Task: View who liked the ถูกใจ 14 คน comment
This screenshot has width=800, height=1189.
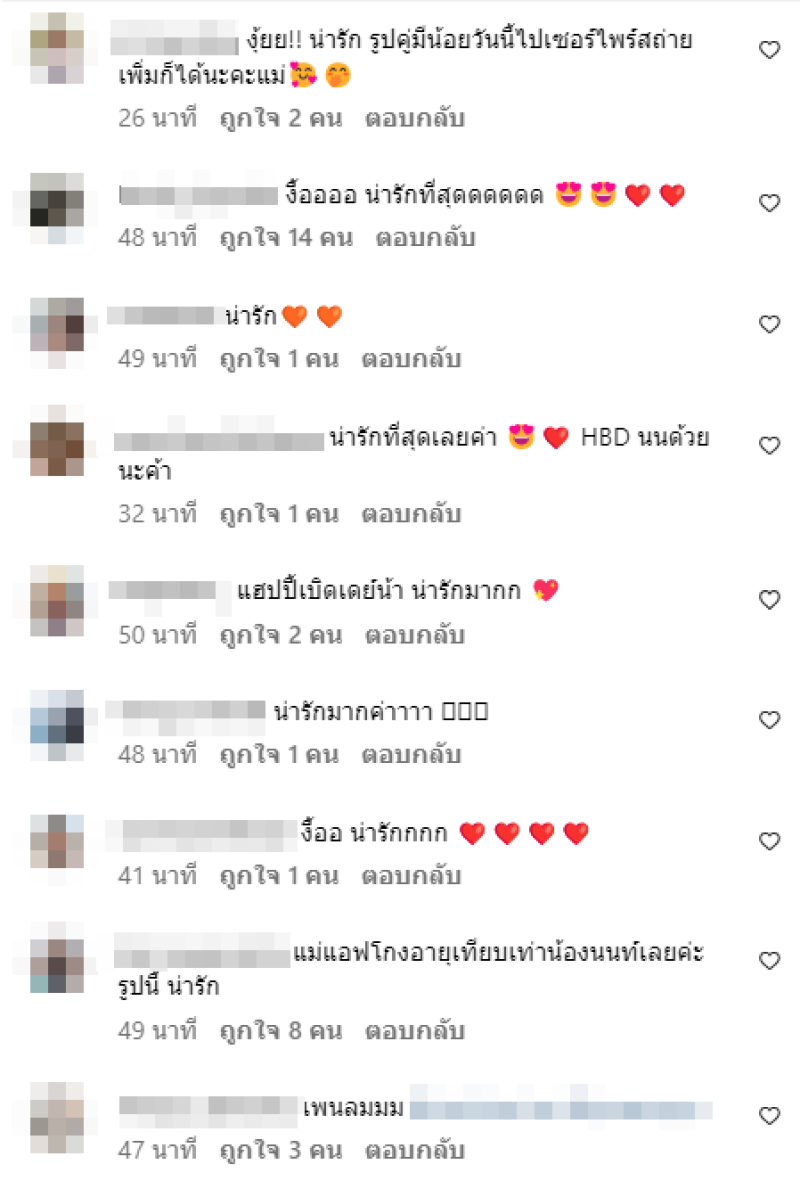Action: click(286, 238)
